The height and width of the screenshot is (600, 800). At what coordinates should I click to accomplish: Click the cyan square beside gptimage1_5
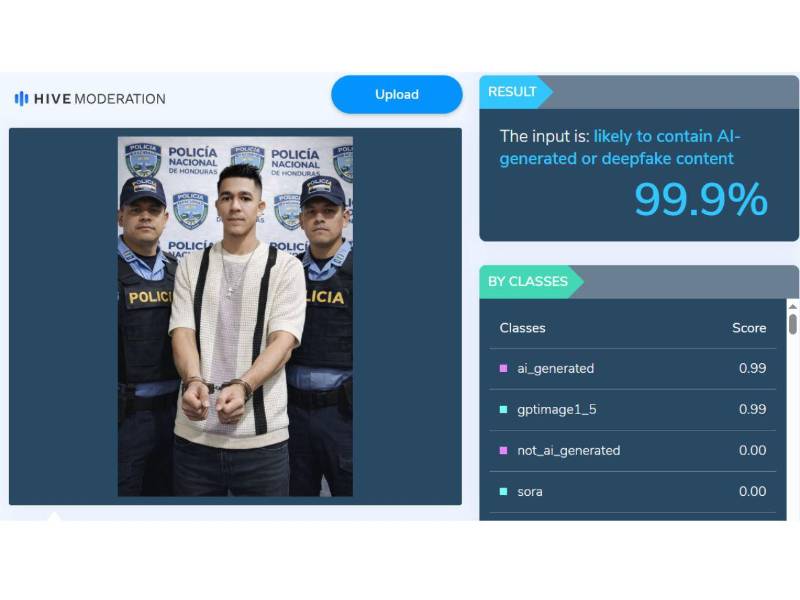tap(504, 409)
